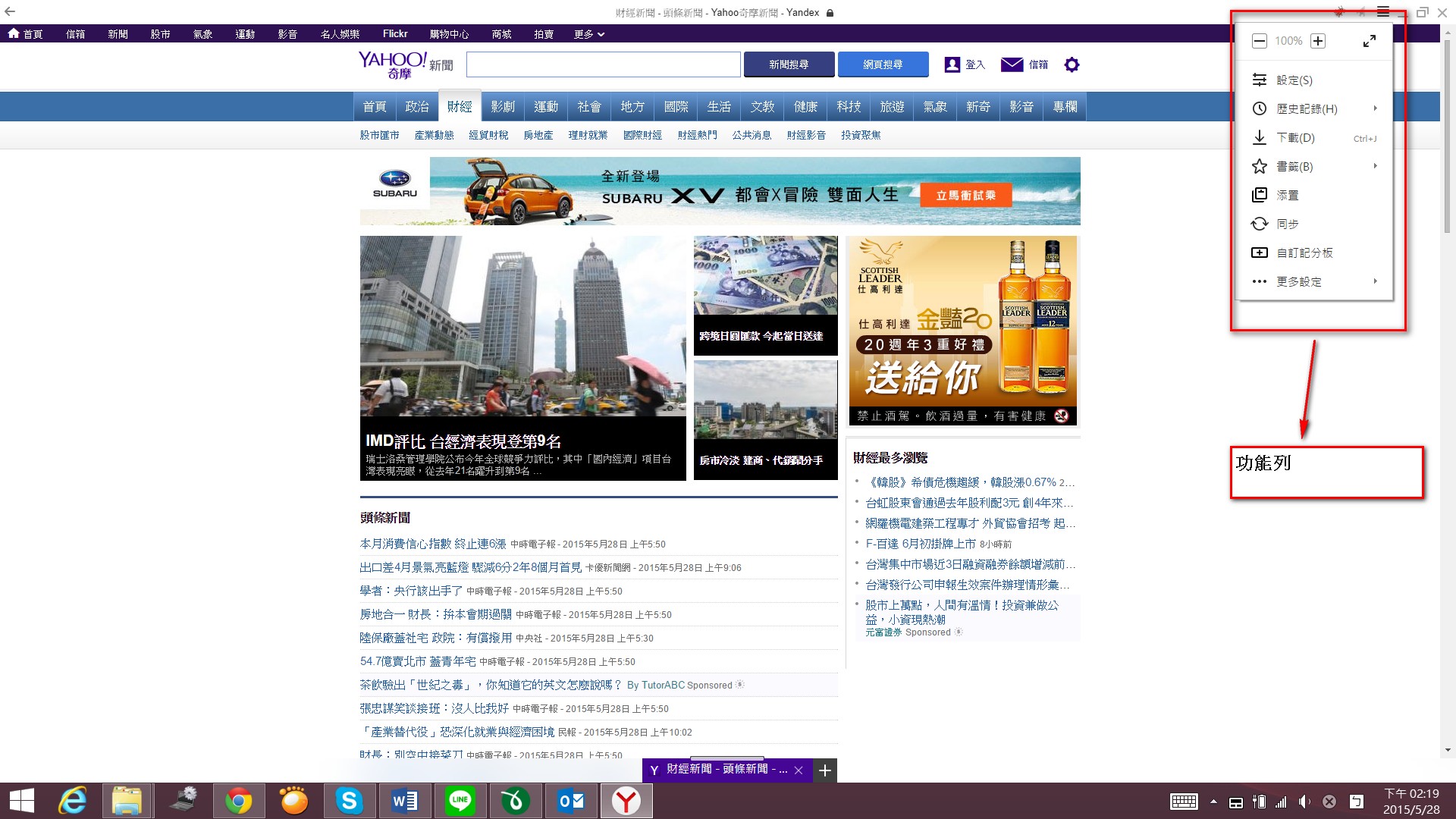Launch Google Chrome from taskbar
Screen dimensions: 1456x819
[x=238, y=801]
